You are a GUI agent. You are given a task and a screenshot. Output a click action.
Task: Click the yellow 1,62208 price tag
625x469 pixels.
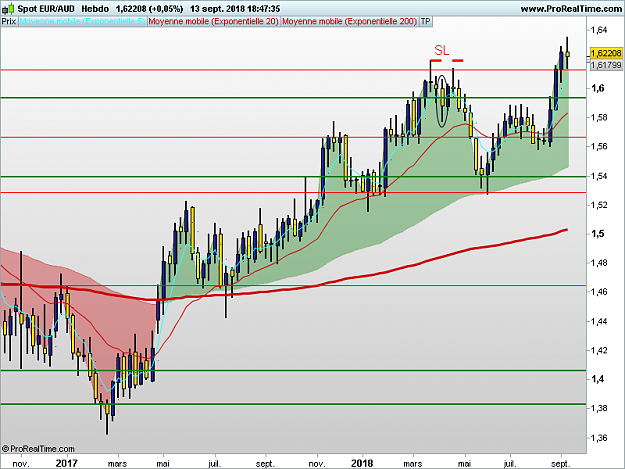pyautogui.click(x=606, y=53)
